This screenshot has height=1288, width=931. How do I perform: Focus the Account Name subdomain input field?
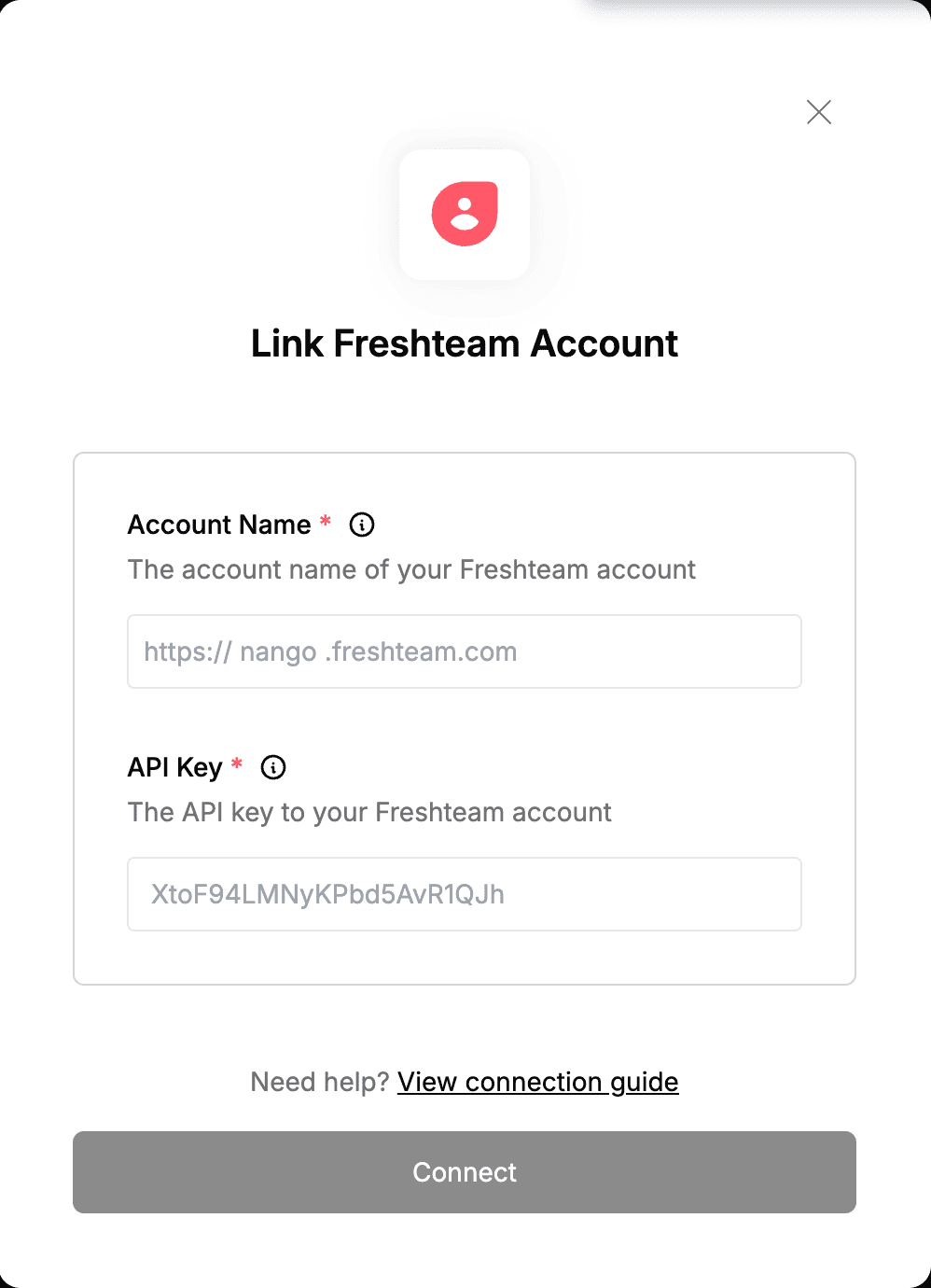[x=465, y=651]
